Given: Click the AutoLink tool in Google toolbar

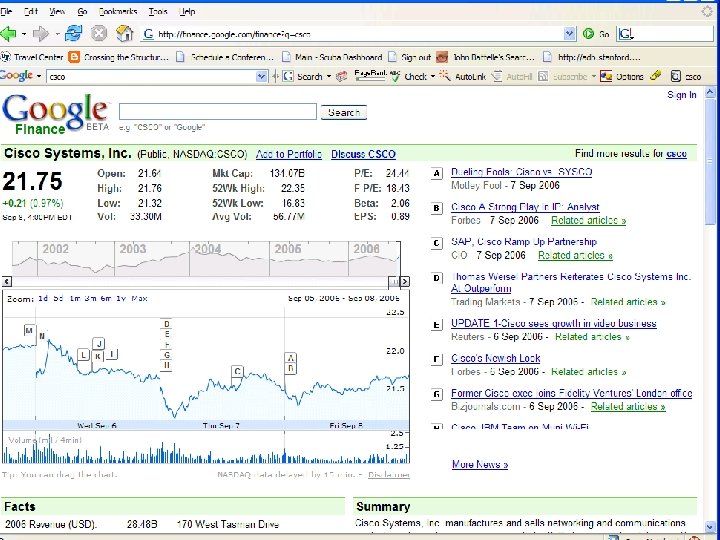Looking at the screenshot, I should coord(463,76).
